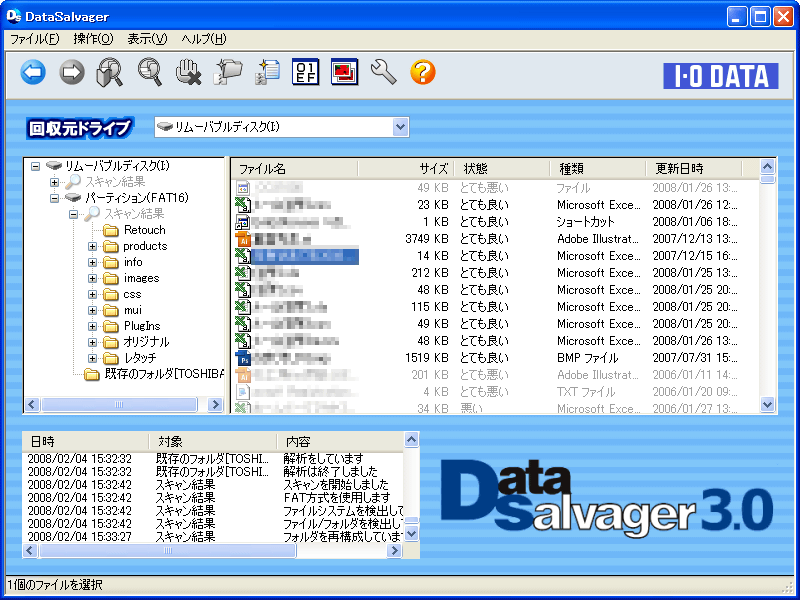Click log panel horizontal scroll right arrow
This screenshot has height=600, width=800.
point(393,551)
